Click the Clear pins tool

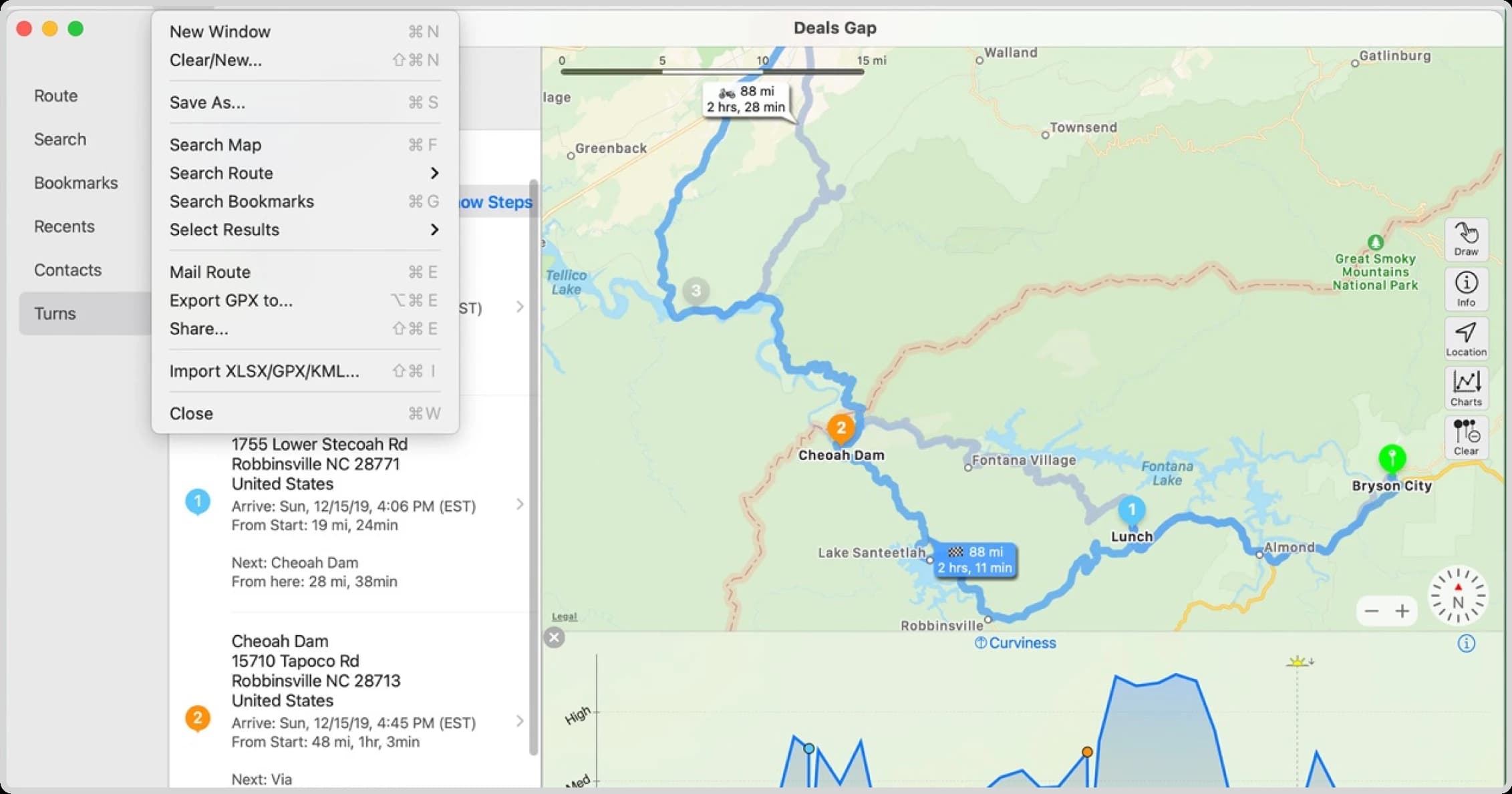[1466, 437]
